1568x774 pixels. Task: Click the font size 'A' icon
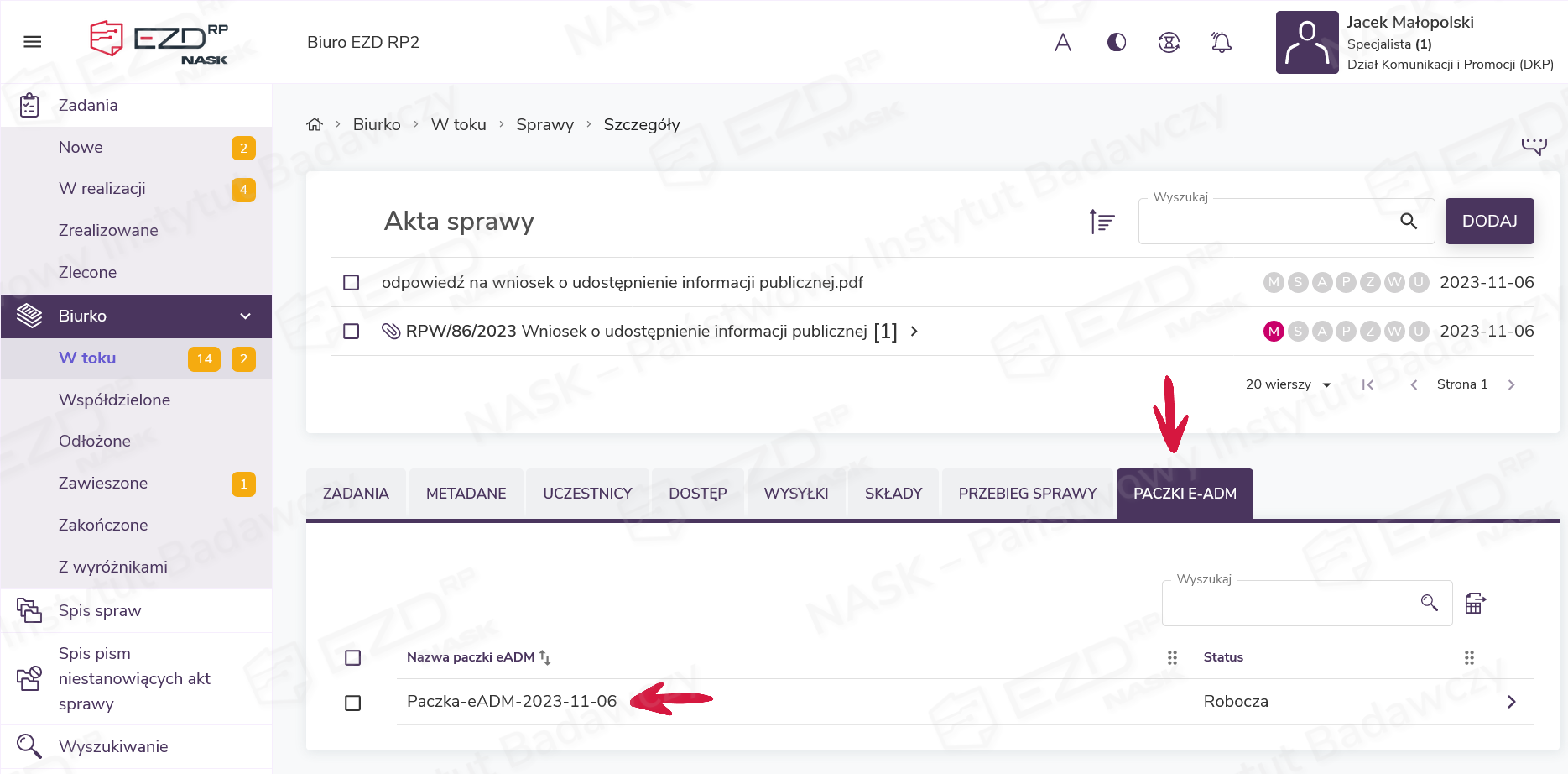(1063, 42)
